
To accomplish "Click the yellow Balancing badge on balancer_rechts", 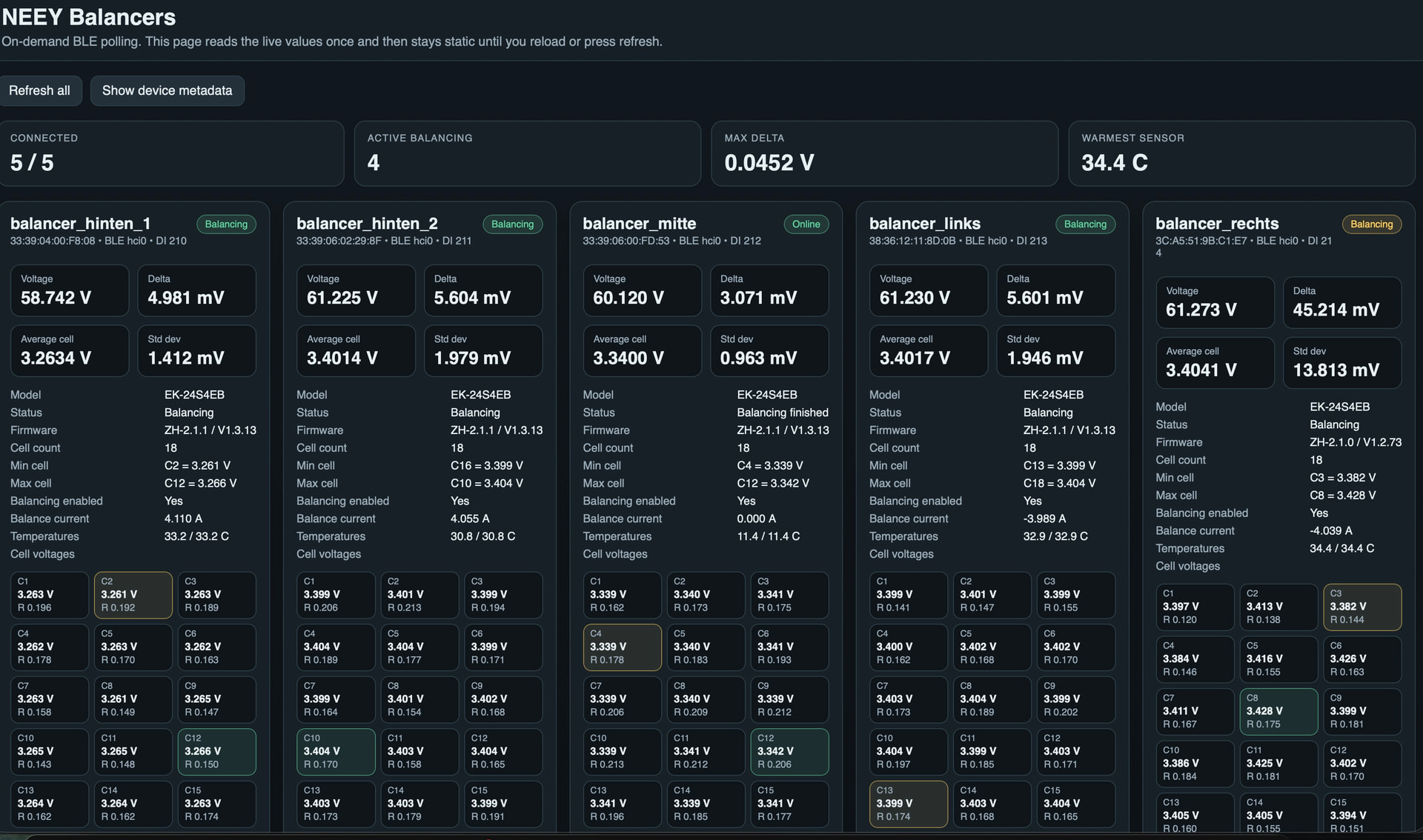I will [x=1370, y=224].
